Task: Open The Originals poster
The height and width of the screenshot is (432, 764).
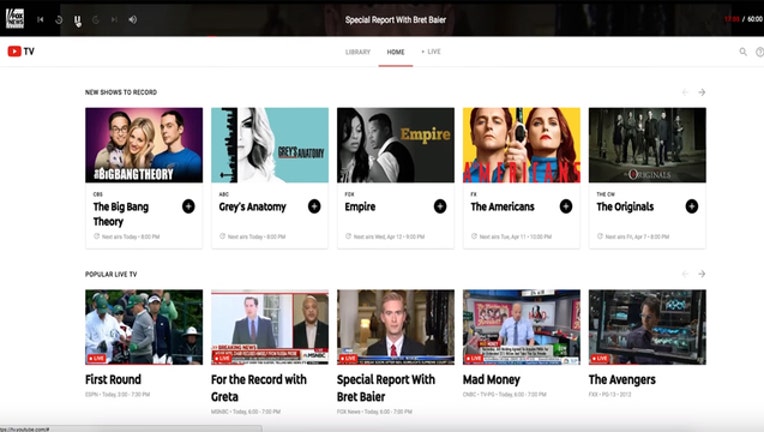Action: [647, 145]
